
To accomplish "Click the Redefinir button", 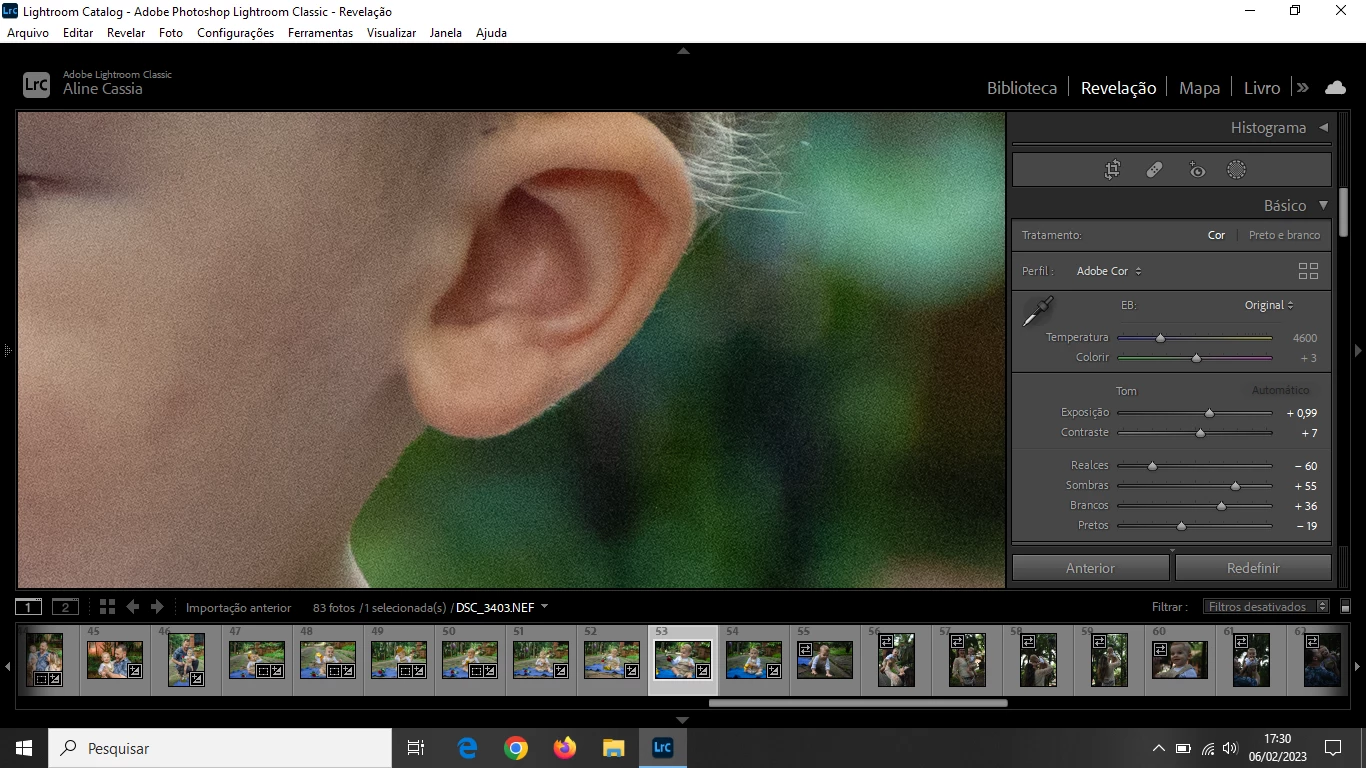I will pos(1253,568).
